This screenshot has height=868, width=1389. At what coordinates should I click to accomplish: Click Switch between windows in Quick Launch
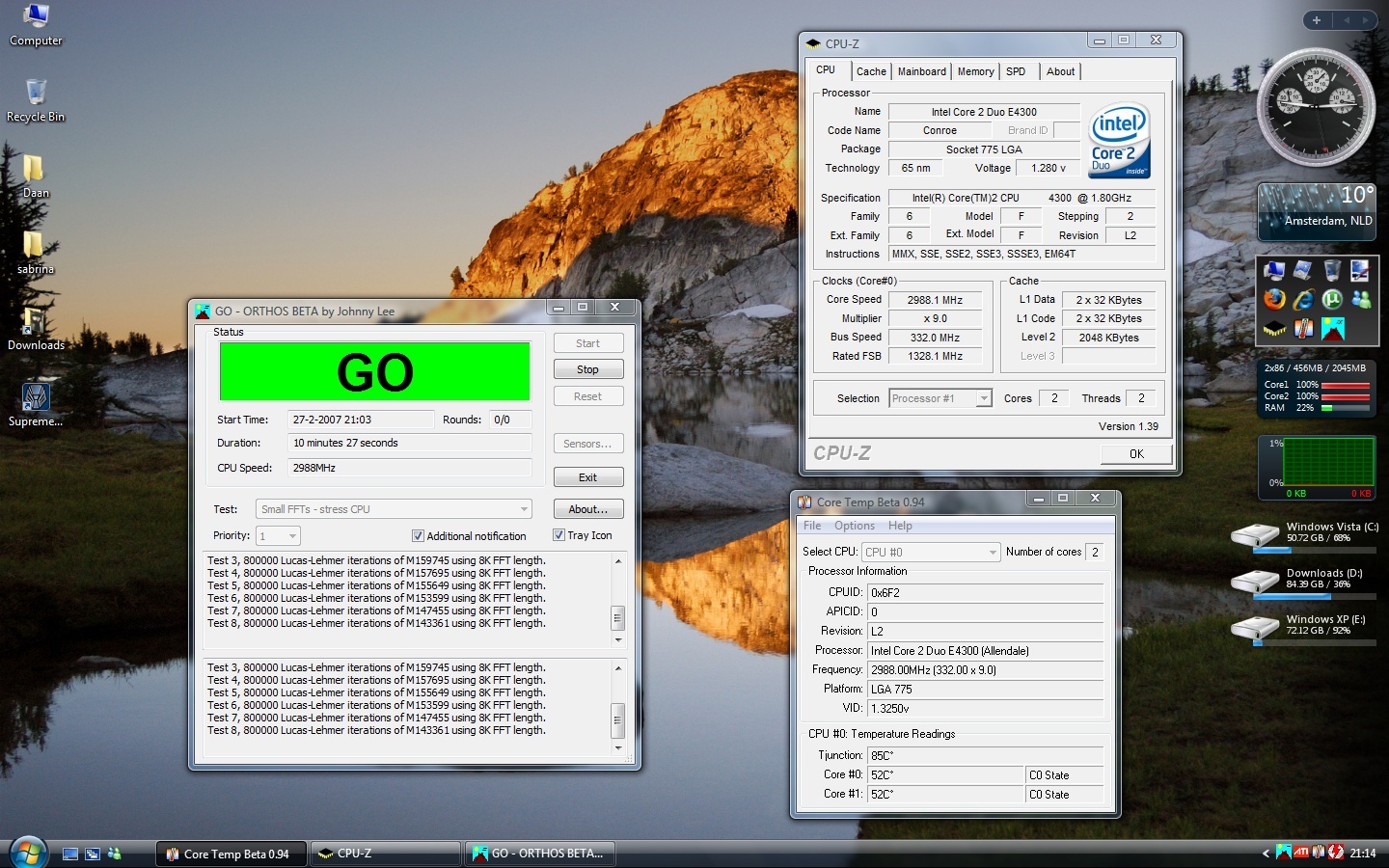click(93, 854)
